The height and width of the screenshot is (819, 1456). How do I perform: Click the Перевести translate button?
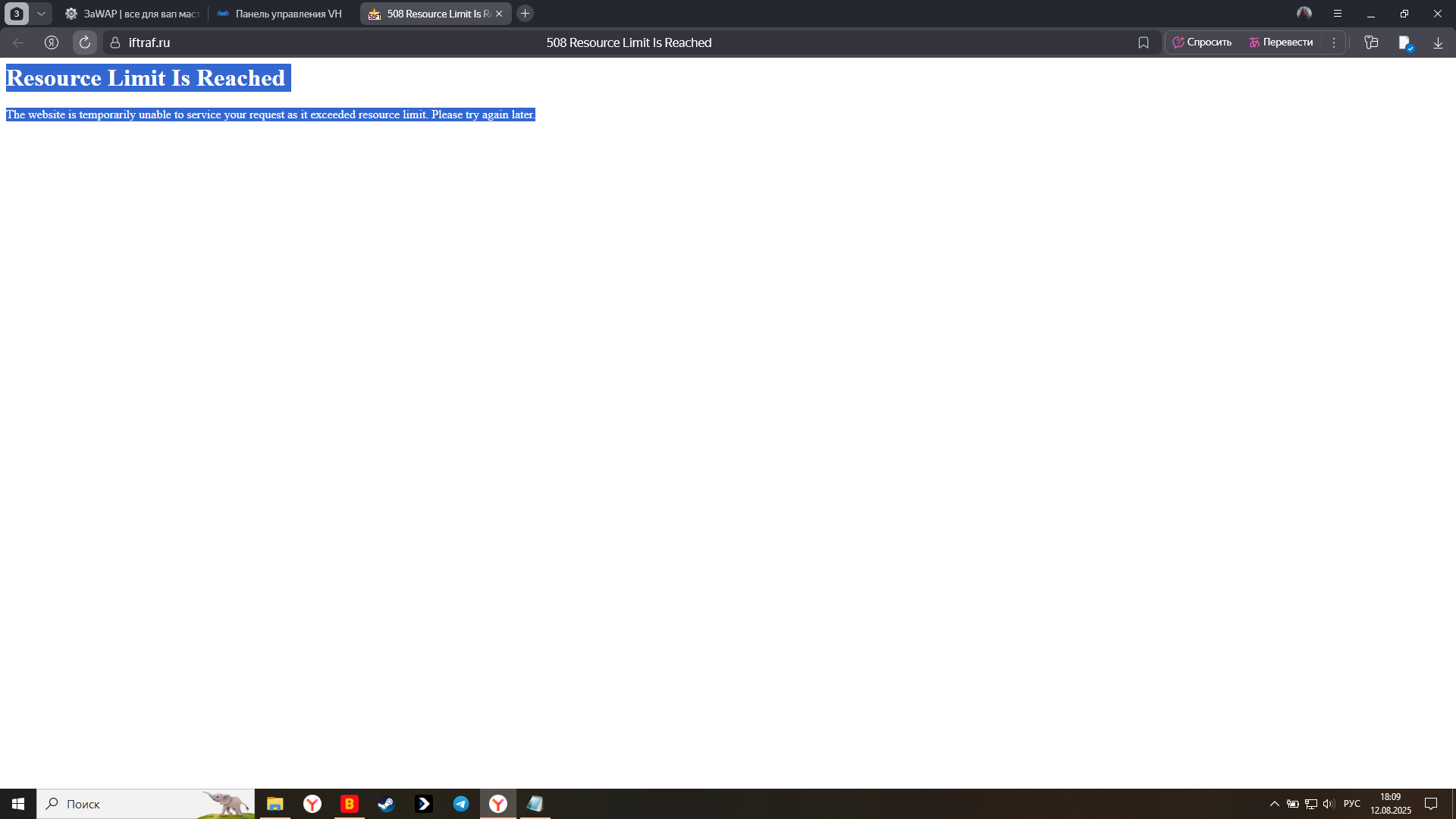(1281, 42)
